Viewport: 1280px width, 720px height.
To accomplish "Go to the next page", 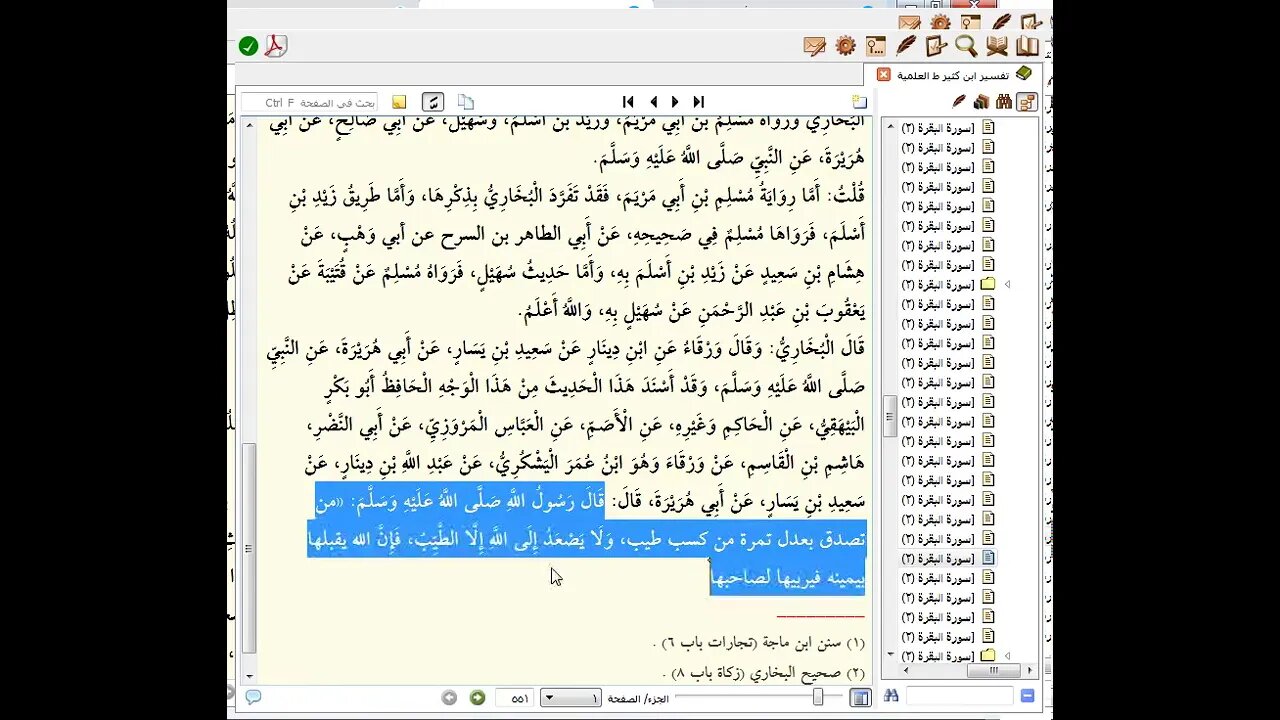I will [x=675, y=102].
